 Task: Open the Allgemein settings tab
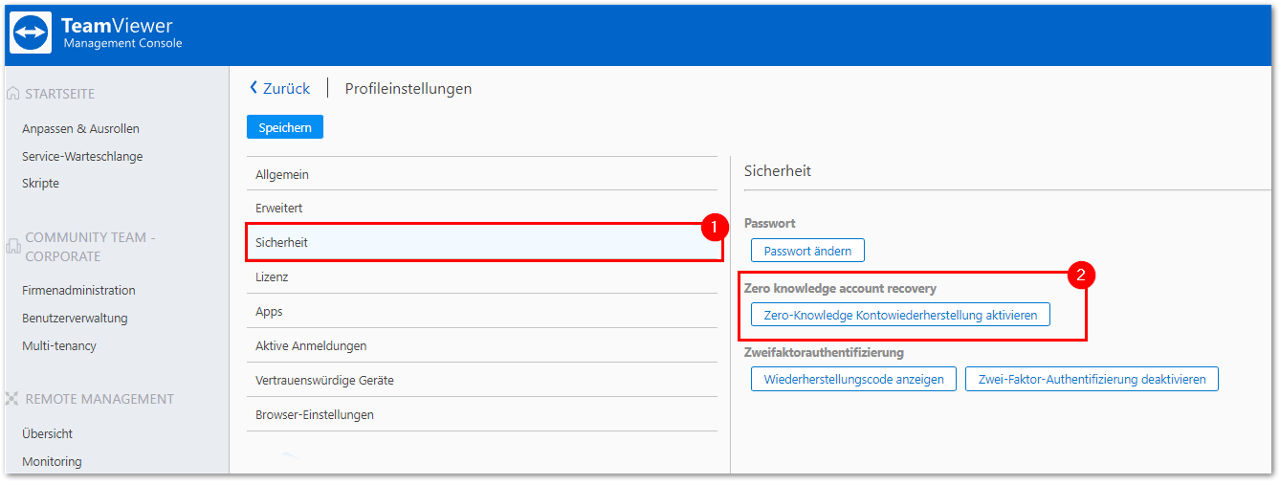(x=482, y=174)
